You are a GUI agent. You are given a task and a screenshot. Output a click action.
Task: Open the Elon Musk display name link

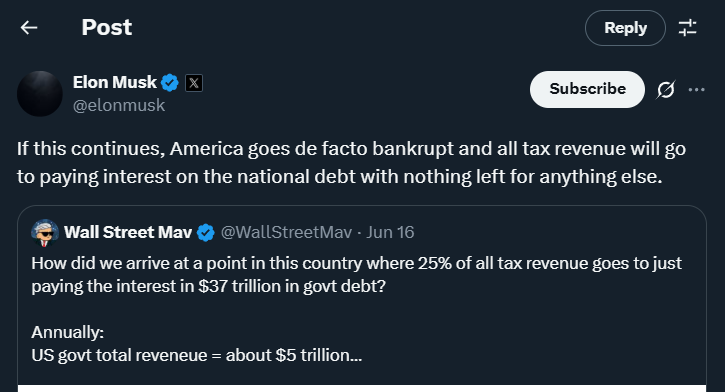115,82
